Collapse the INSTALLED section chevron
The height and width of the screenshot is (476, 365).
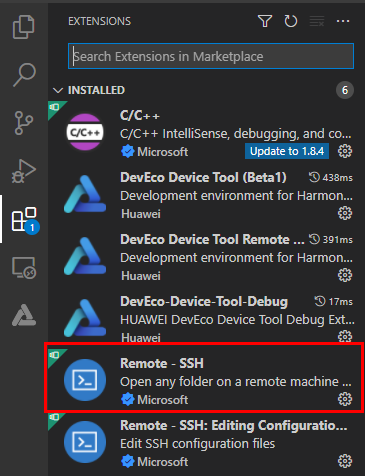tap(58, 90)
